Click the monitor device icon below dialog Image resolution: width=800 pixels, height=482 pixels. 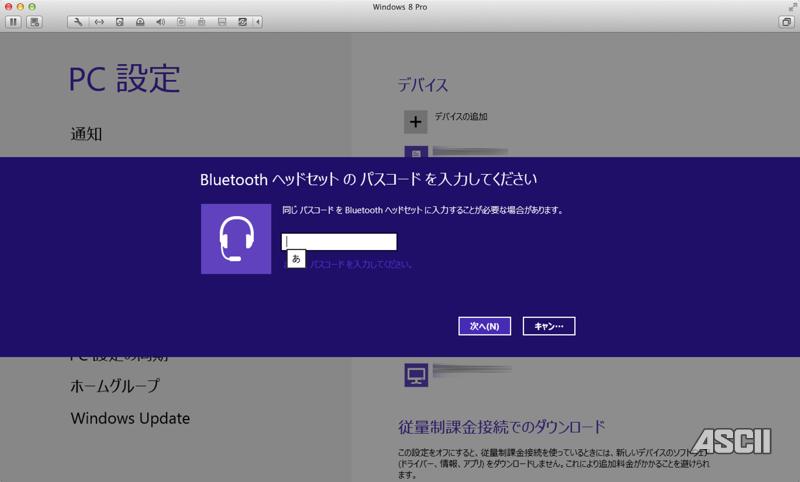click(416, 375)
